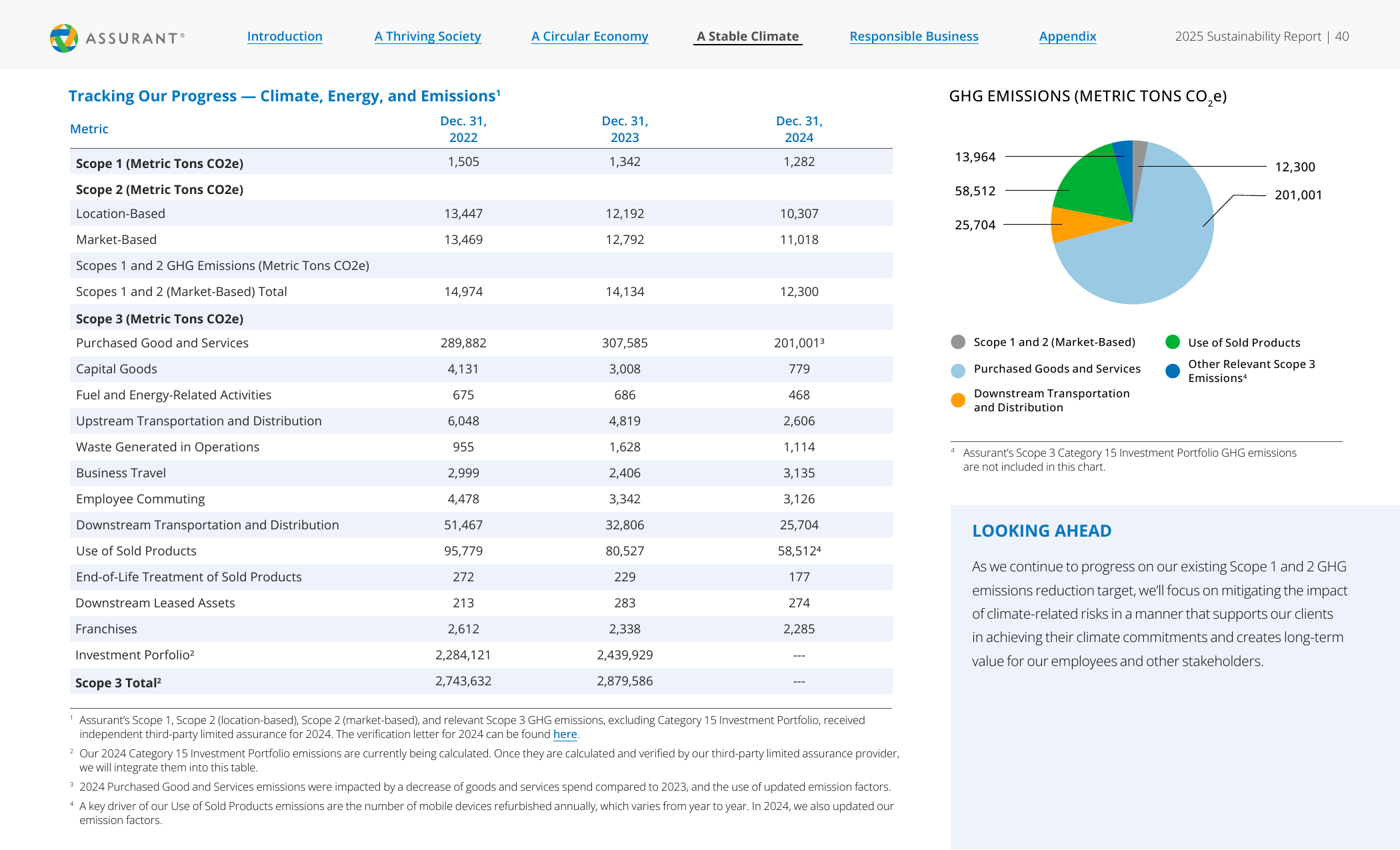Click the Dec. 31, 2024 column header
Viewport: 1400px width, 850px height.
pyautogui.click(x=799, y=129)
